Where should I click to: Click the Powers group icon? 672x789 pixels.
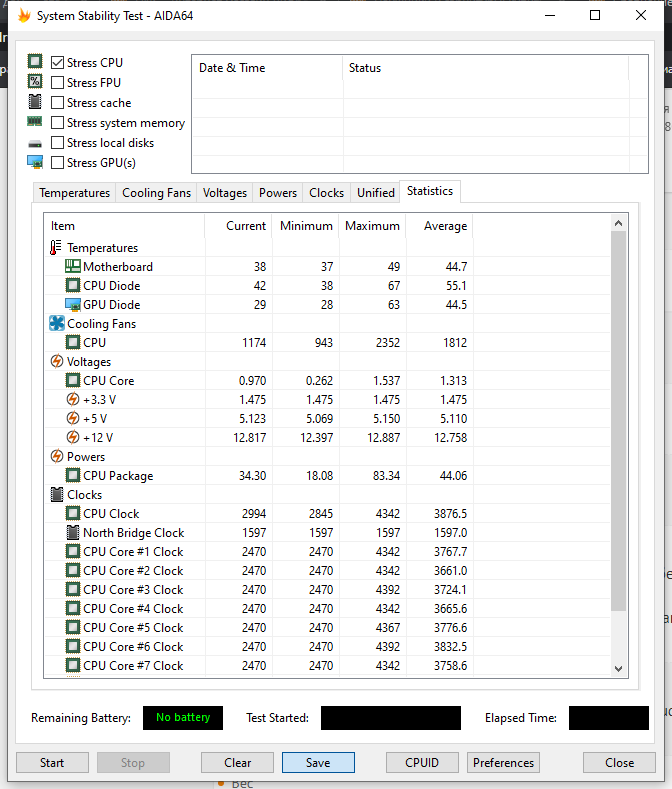57,456
